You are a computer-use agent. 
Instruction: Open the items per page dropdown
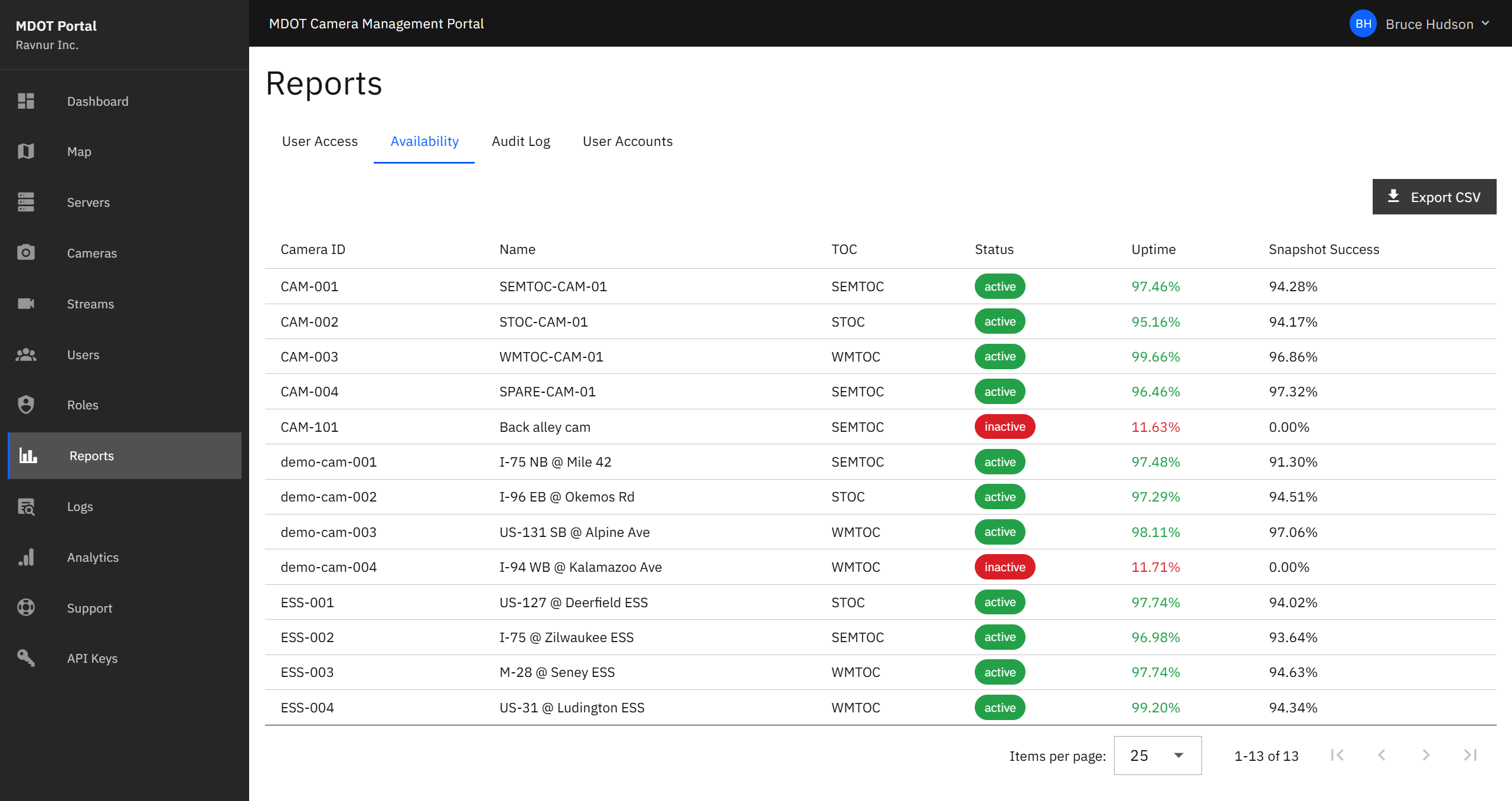[x=1157, y=756]
